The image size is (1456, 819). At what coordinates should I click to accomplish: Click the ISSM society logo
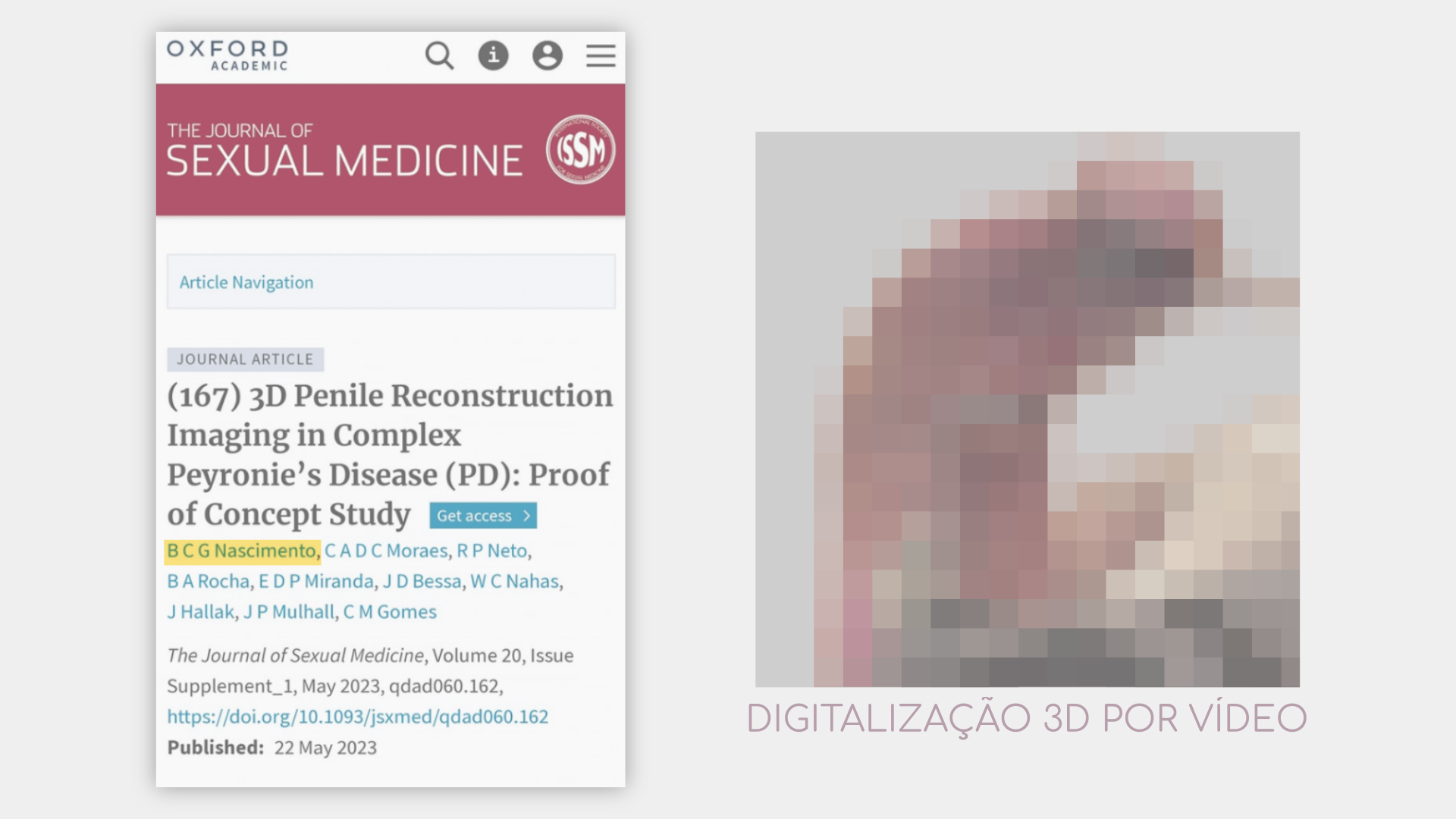click(x=581, y=149)
